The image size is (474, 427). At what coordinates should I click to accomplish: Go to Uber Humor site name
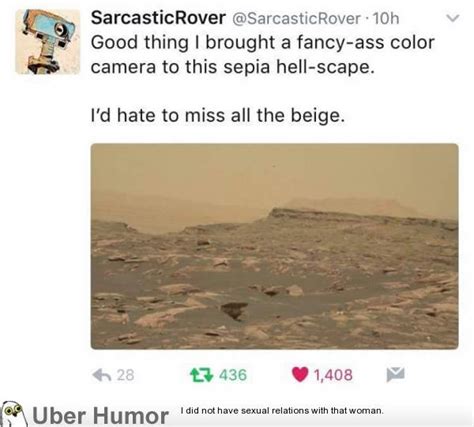[100, 416]
